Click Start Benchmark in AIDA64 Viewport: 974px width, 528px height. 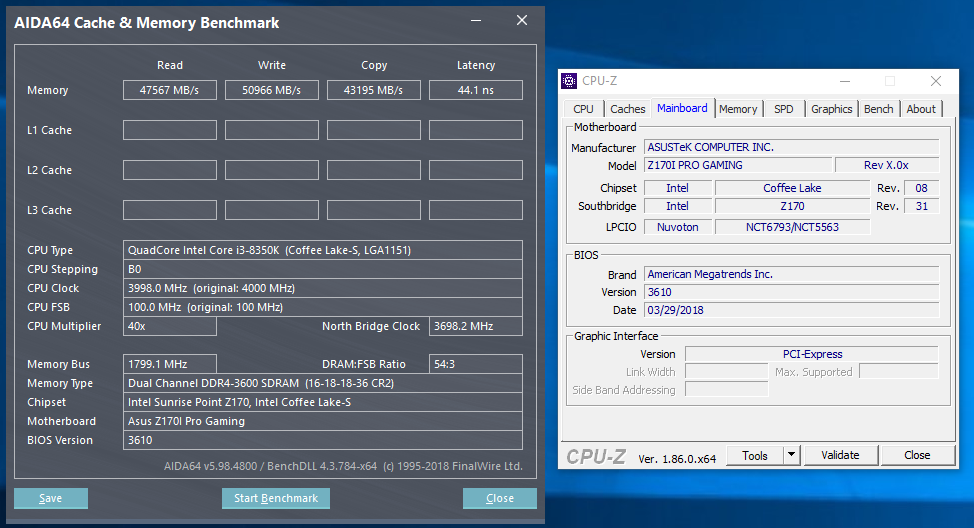276,498
